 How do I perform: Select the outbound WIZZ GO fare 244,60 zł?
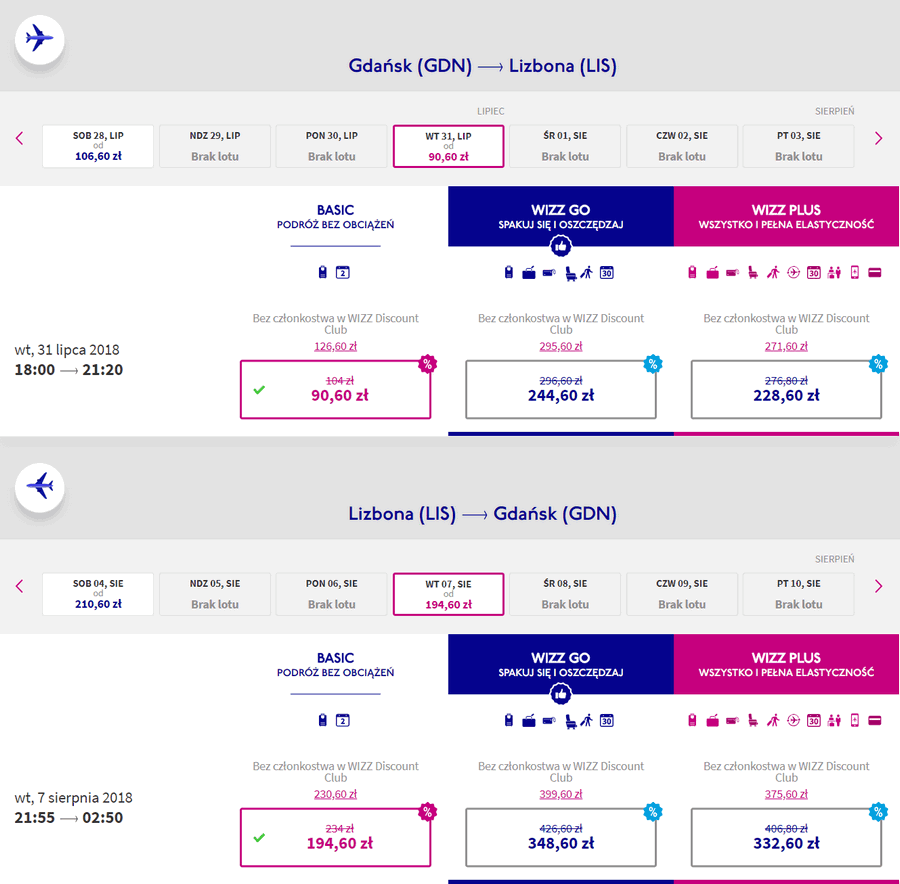click(561, 389)
